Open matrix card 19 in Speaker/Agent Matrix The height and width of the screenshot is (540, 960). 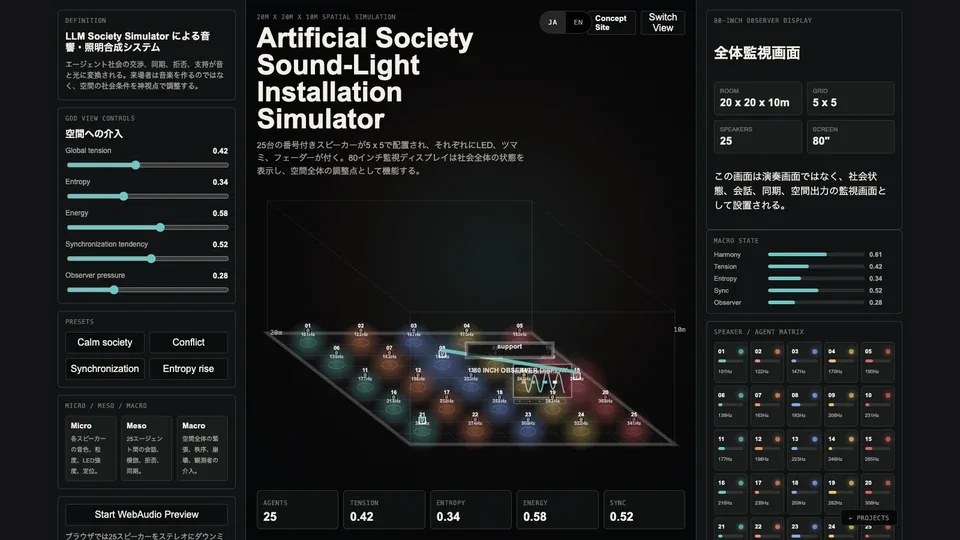(x=841, y=493)
